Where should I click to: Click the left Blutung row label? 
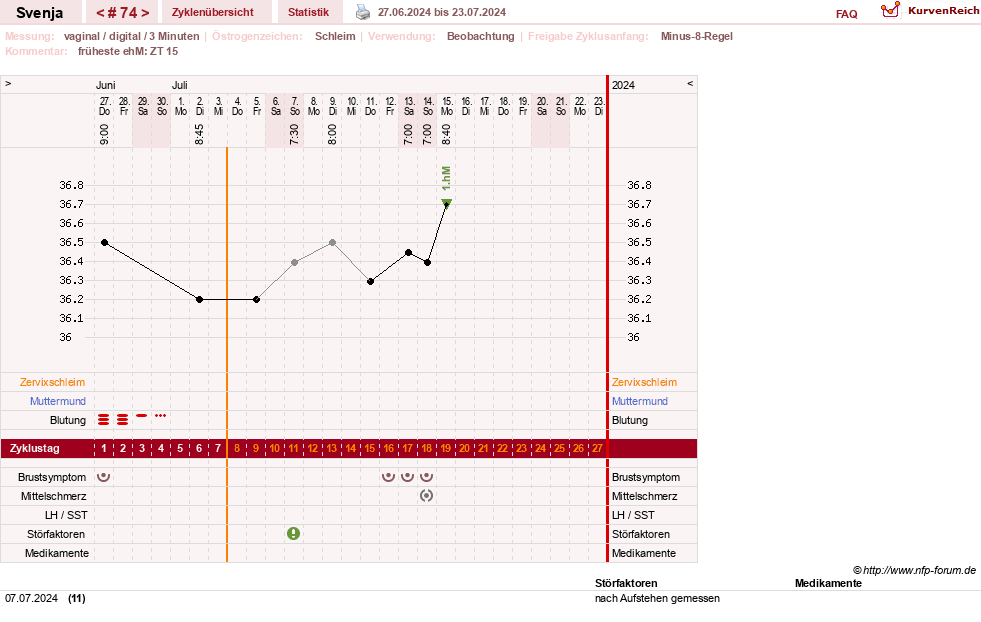pyautogui.click(x=68, y=421)
